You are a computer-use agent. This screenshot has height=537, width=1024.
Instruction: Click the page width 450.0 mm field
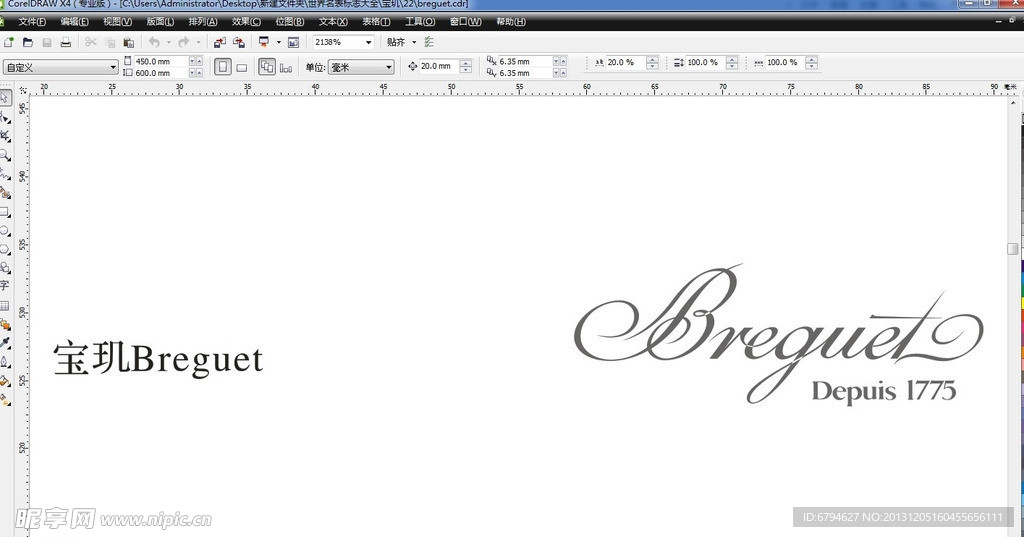tap(161, 61)
